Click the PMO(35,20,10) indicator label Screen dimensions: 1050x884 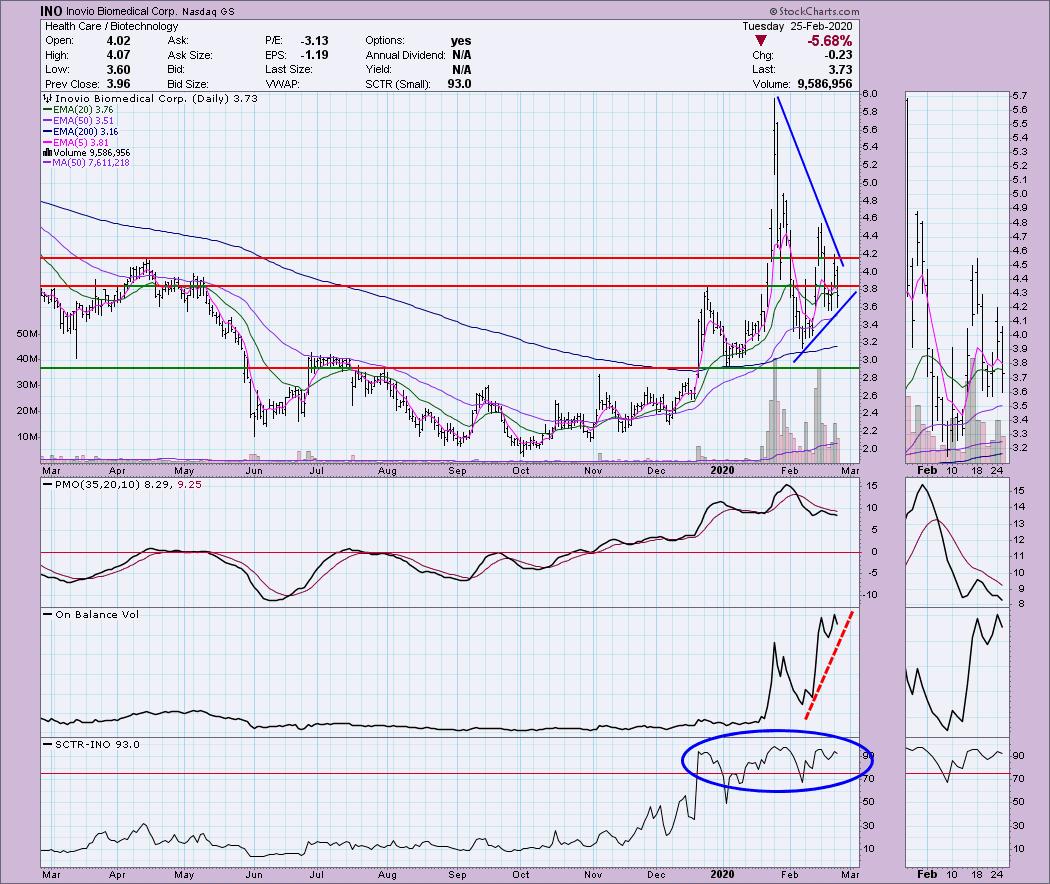pos(128,484)
